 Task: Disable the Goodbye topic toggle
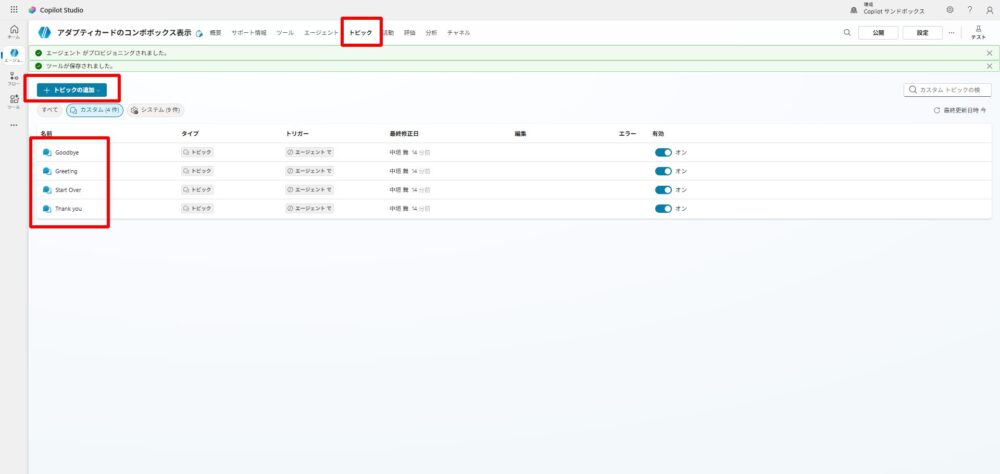coord(663,153)
